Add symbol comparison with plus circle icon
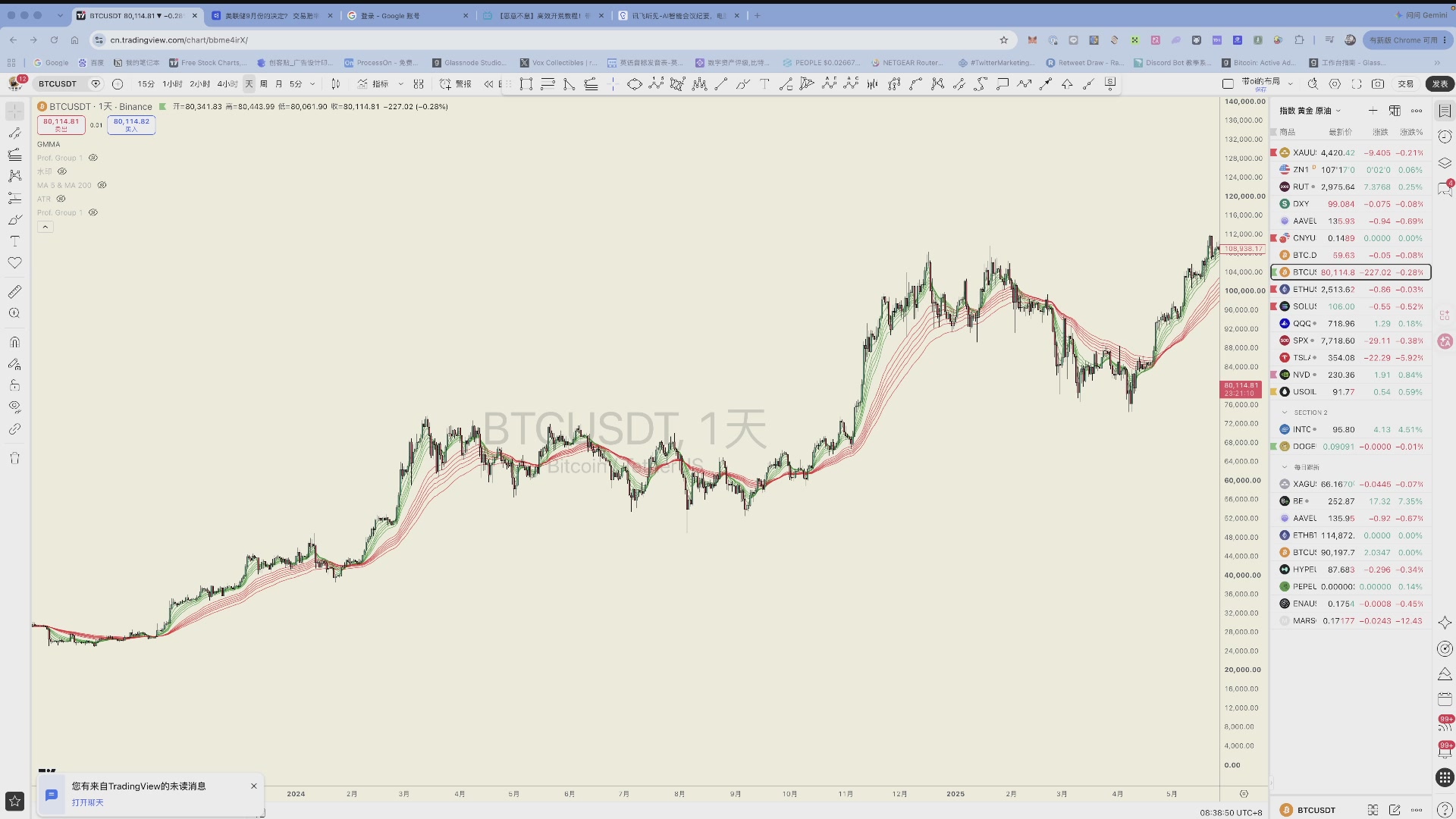Image resolution: width=1456 pixels, height=819 pixels. point(118,84)
